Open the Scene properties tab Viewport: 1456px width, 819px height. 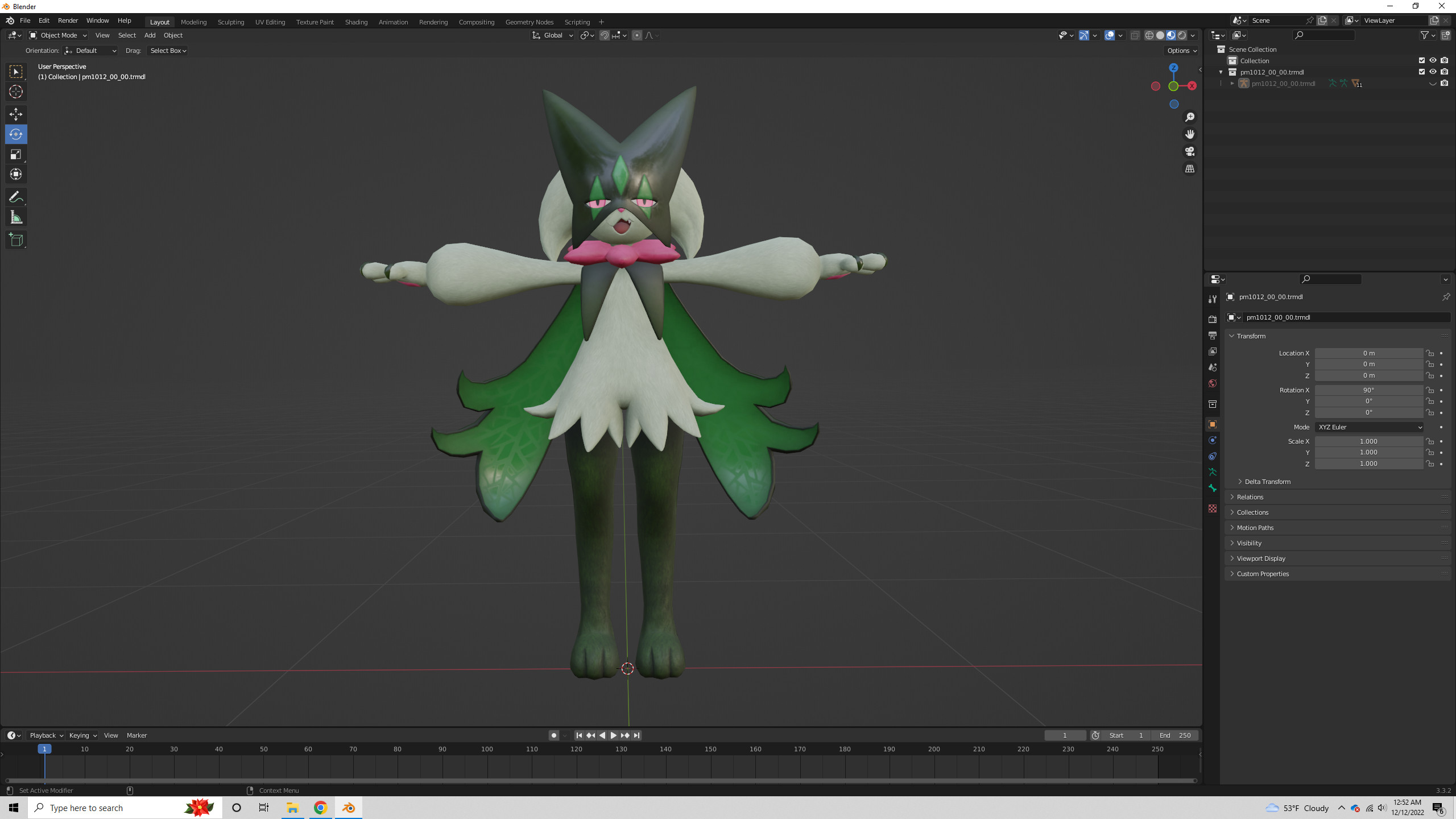click(x=1212, y=367)
